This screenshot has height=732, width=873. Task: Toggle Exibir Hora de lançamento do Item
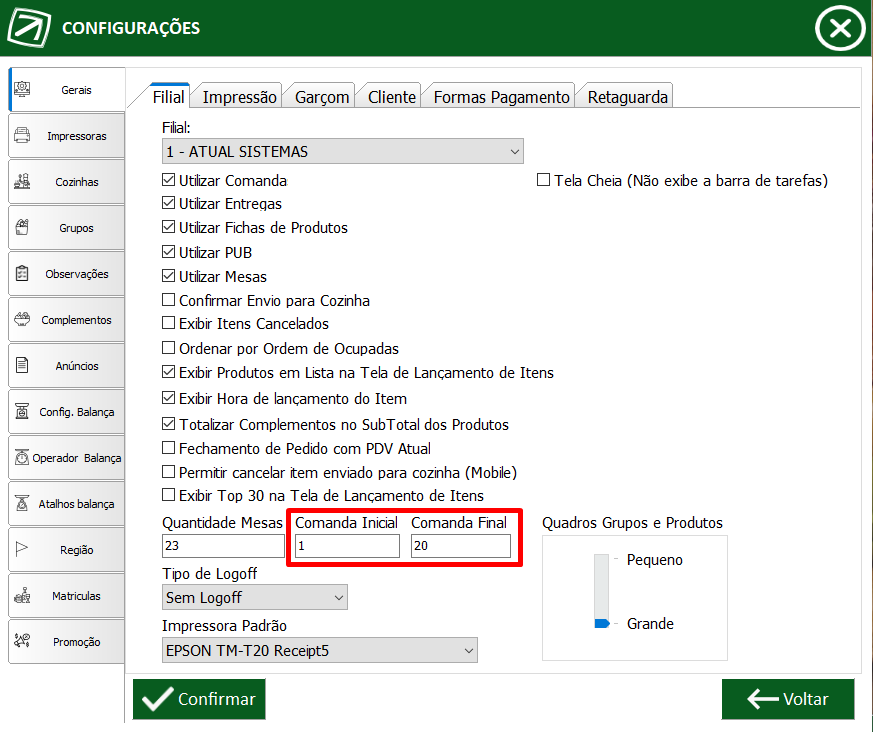tap(168, 398)
